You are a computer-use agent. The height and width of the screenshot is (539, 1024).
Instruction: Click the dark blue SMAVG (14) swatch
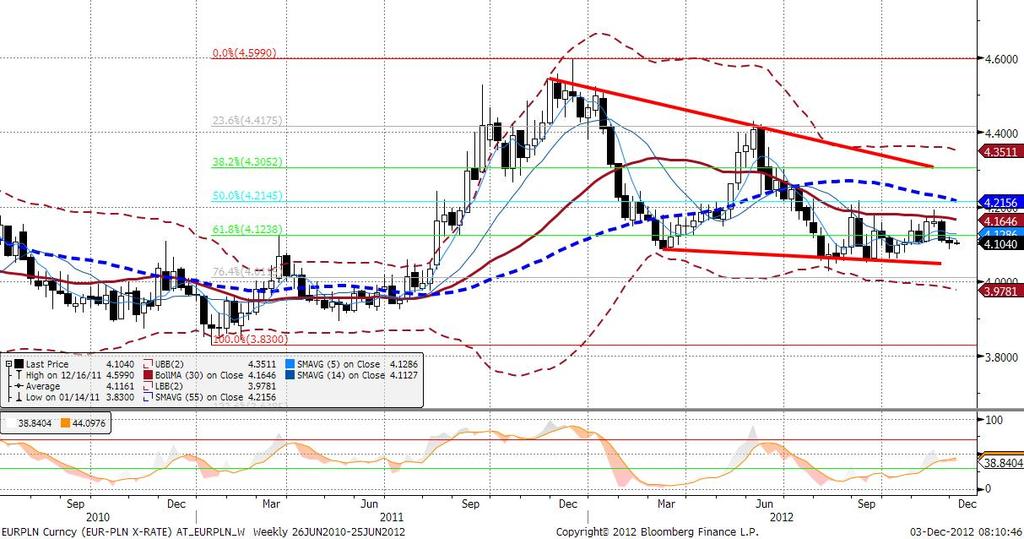pyautogui.click(x=290, y=375)
